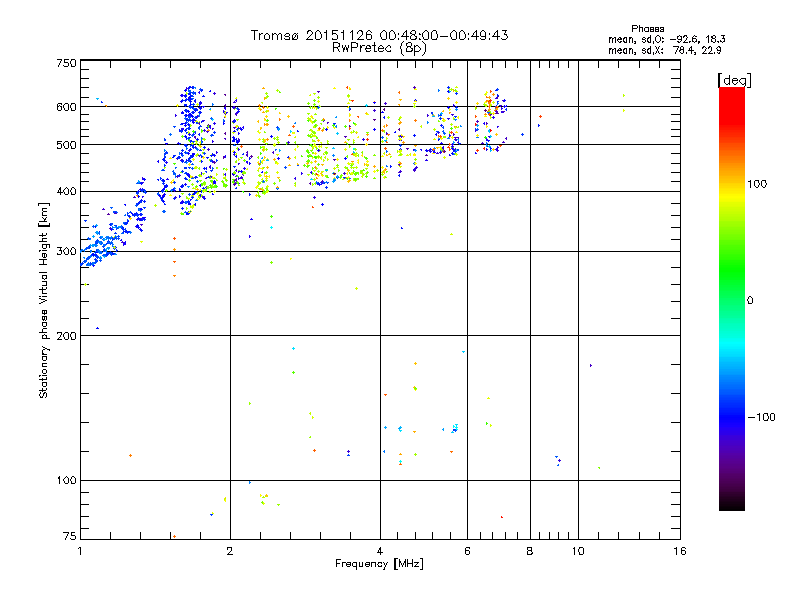
Task: Click the plot title 'Tromsø 20151126 00:48:00-00:49:43'
Action: 379,35
